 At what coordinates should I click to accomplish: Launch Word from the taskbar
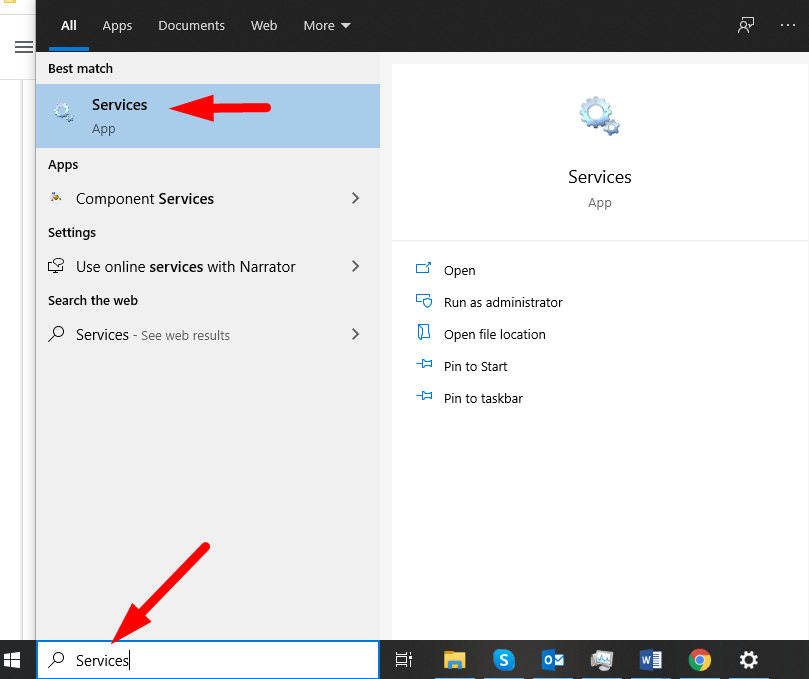pyautogui.click(x=651, y=660)
